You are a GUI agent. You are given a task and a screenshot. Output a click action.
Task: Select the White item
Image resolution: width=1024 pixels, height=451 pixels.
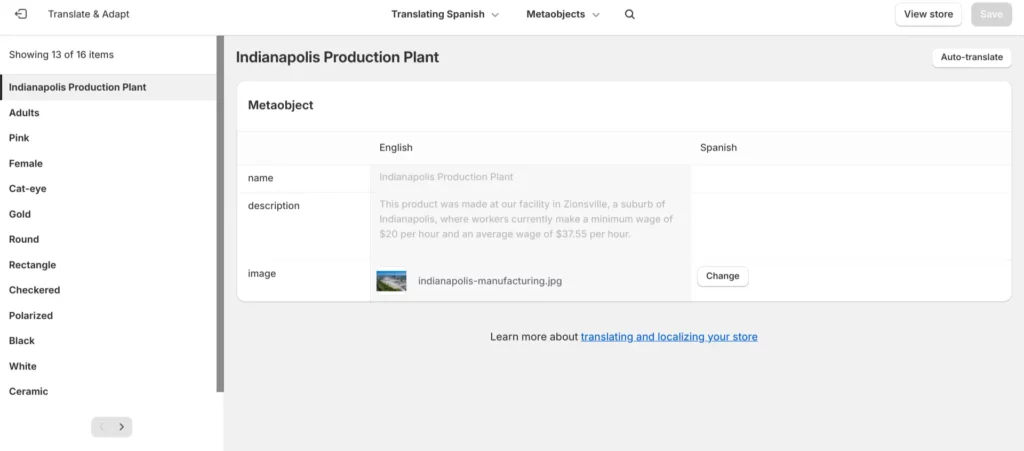(x=108, y=366)
